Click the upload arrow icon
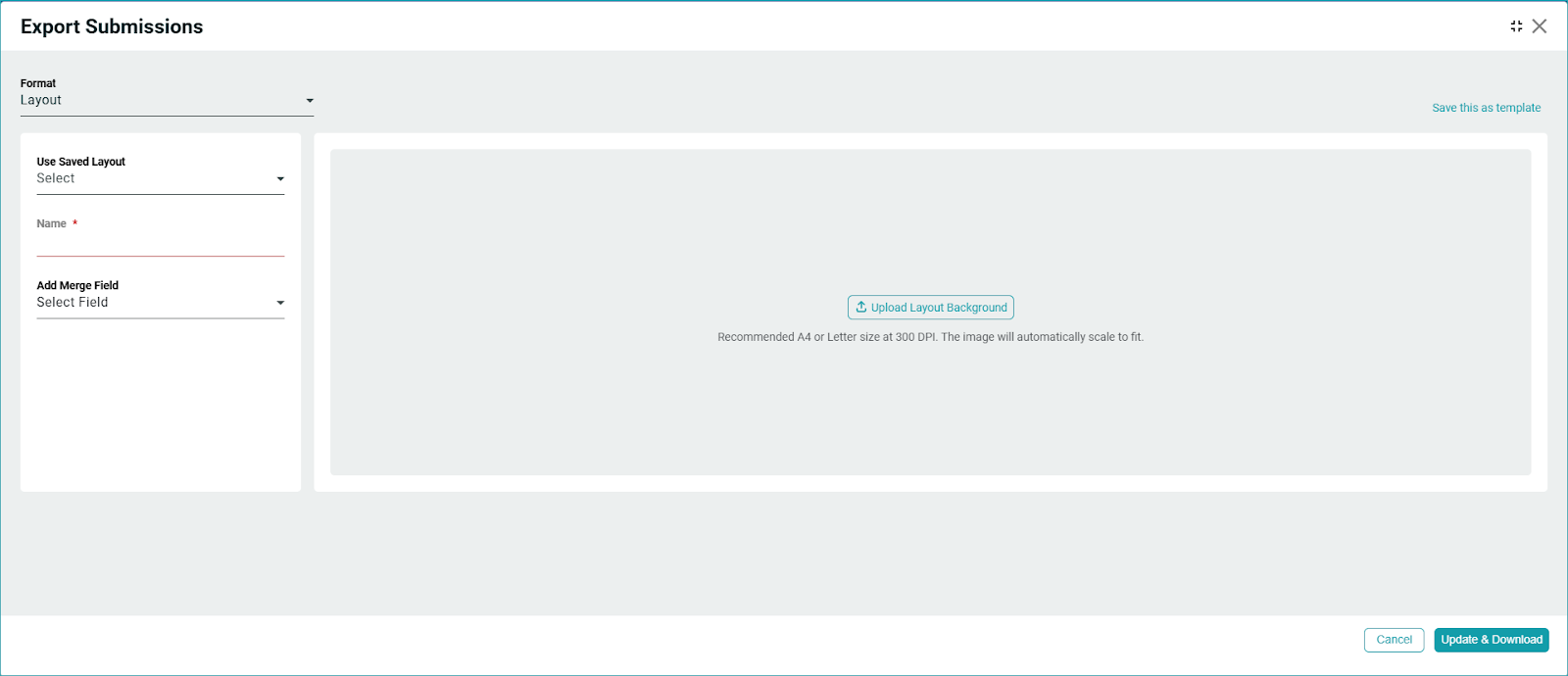The image size is (1568, 676). click(x=860, y=308)
